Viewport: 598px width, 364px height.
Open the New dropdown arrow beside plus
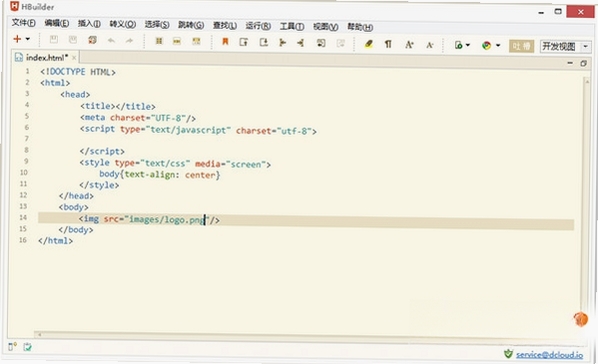click(27, 39)
